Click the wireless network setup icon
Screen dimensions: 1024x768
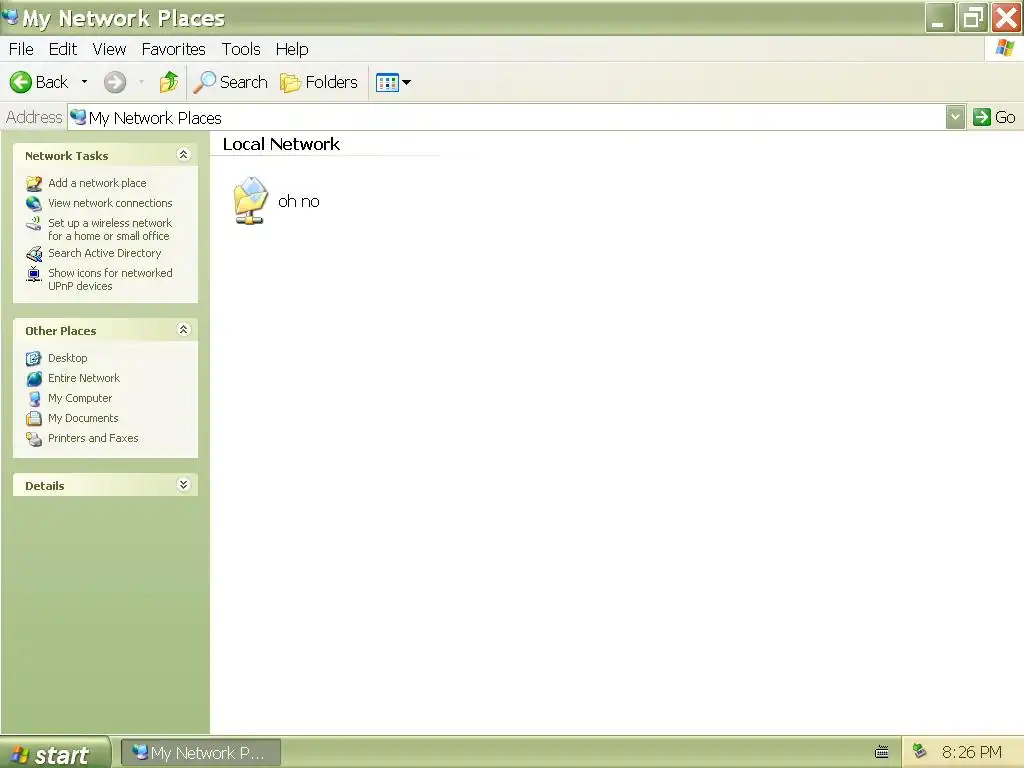tap(34, 224)
